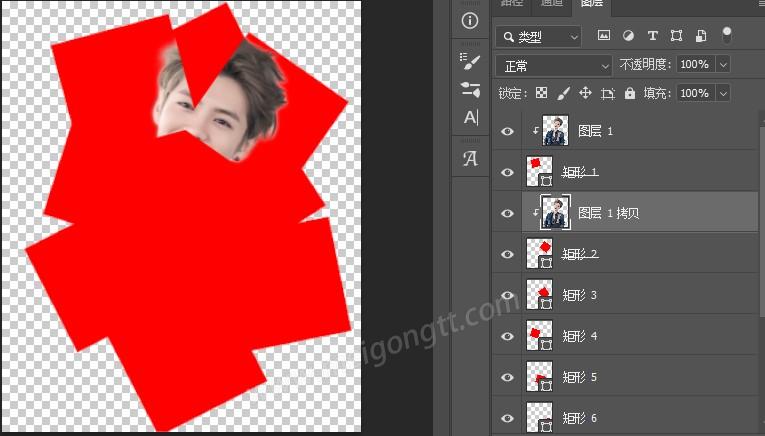Select the 图层 1 layer thumbnail

555,130
